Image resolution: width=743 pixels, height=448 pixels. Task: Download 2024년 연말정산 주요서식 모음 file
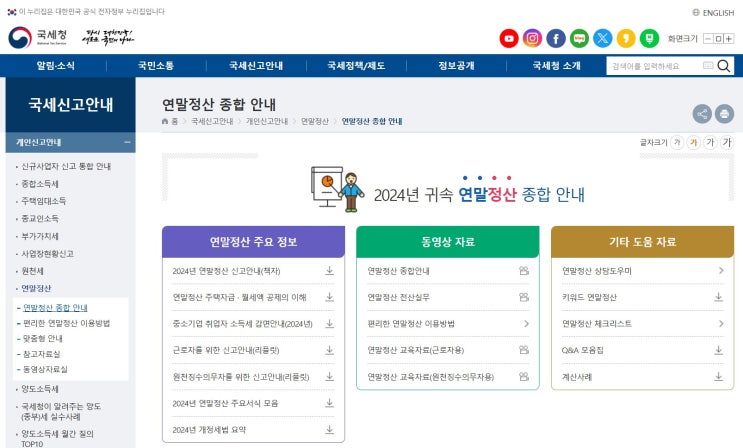coord(329,403)
